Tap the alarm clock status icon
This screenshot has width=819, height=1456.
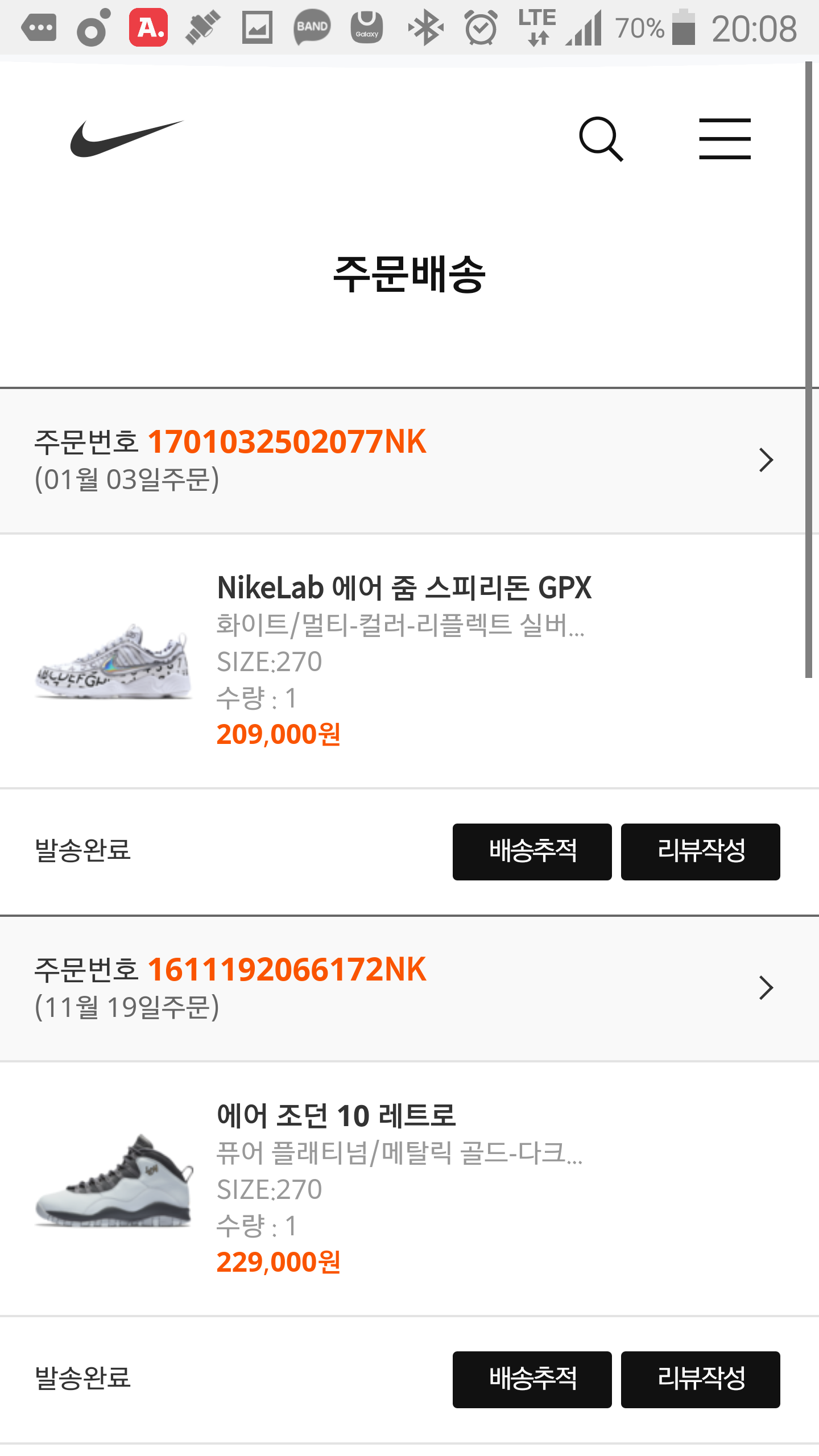(481, 27)
